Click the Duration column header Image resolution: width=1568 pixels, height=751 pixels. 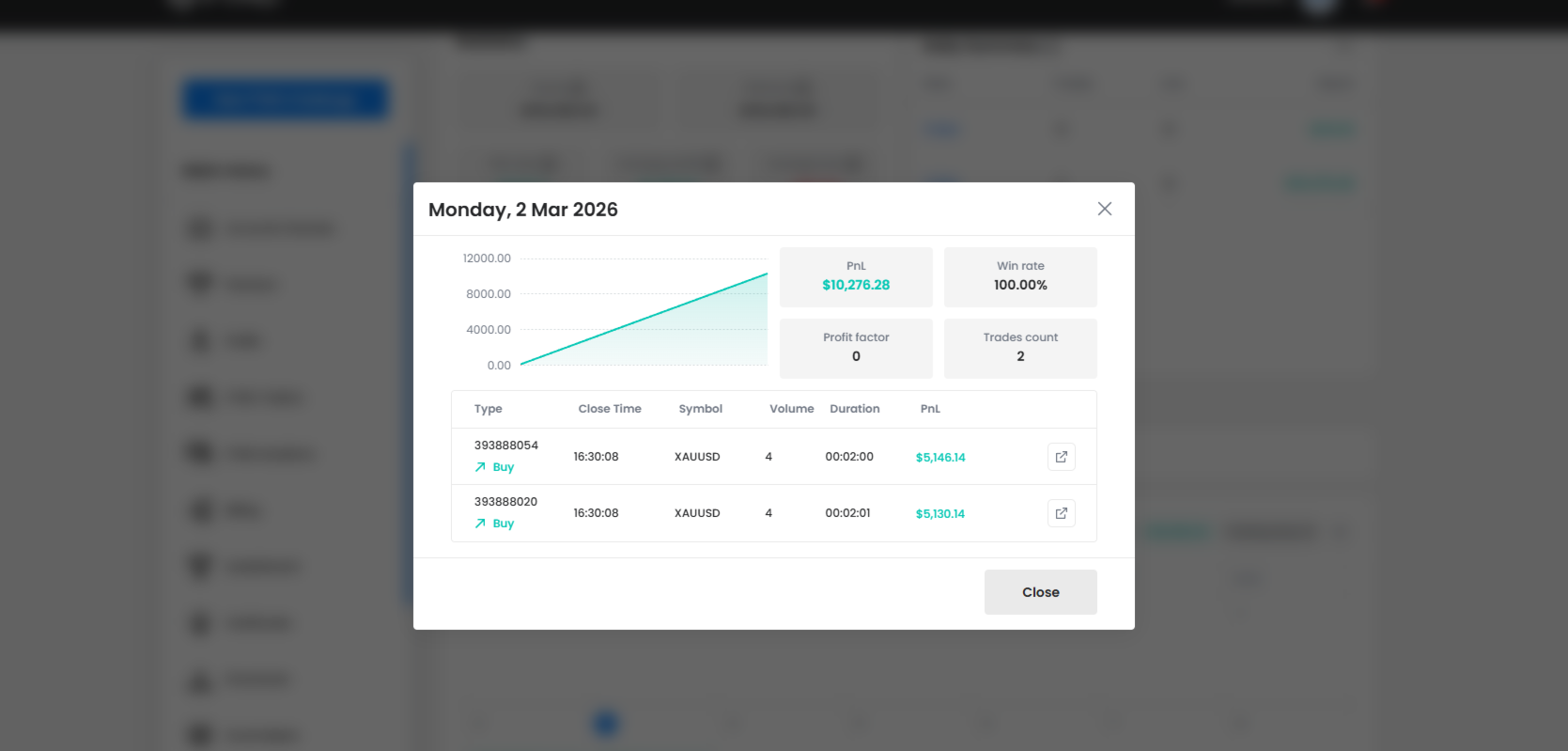tap(855, 409)
